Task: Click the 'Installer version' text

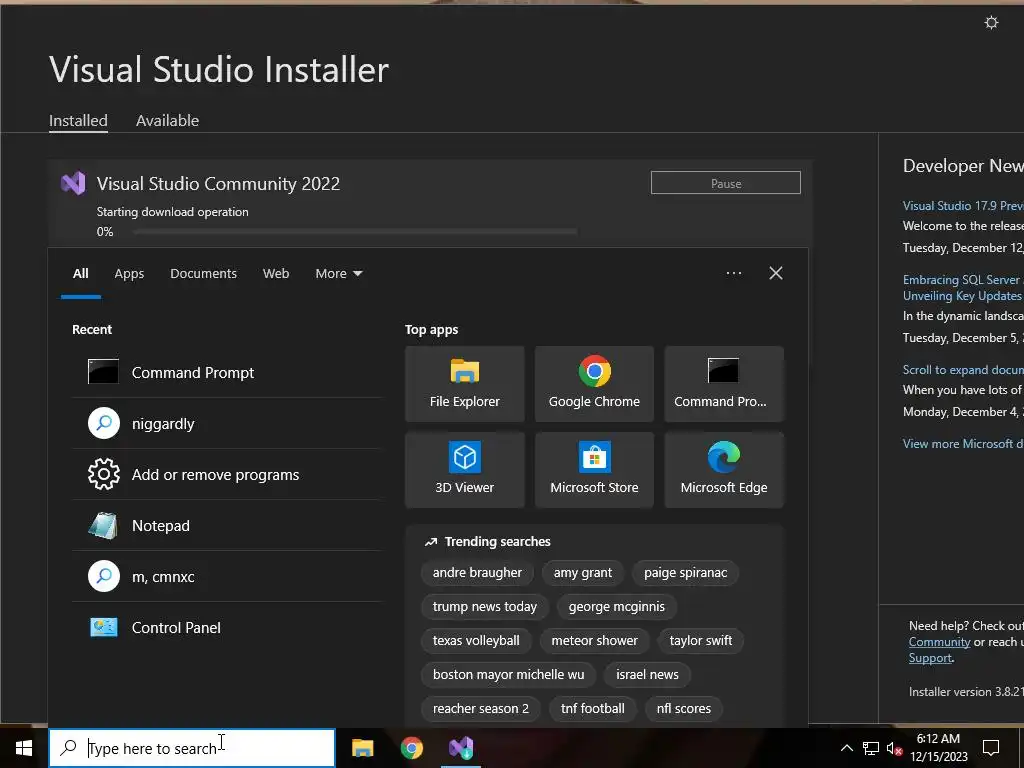Action: 965,692
